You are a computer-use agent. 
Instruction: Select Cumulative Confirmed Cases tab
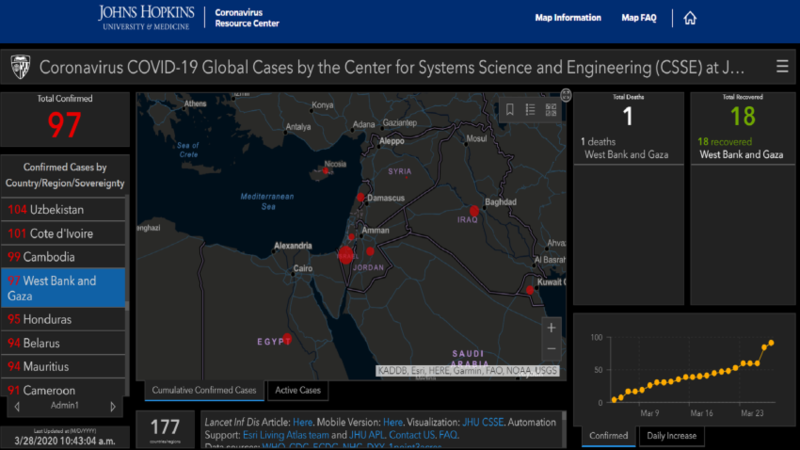coord(204,390)
